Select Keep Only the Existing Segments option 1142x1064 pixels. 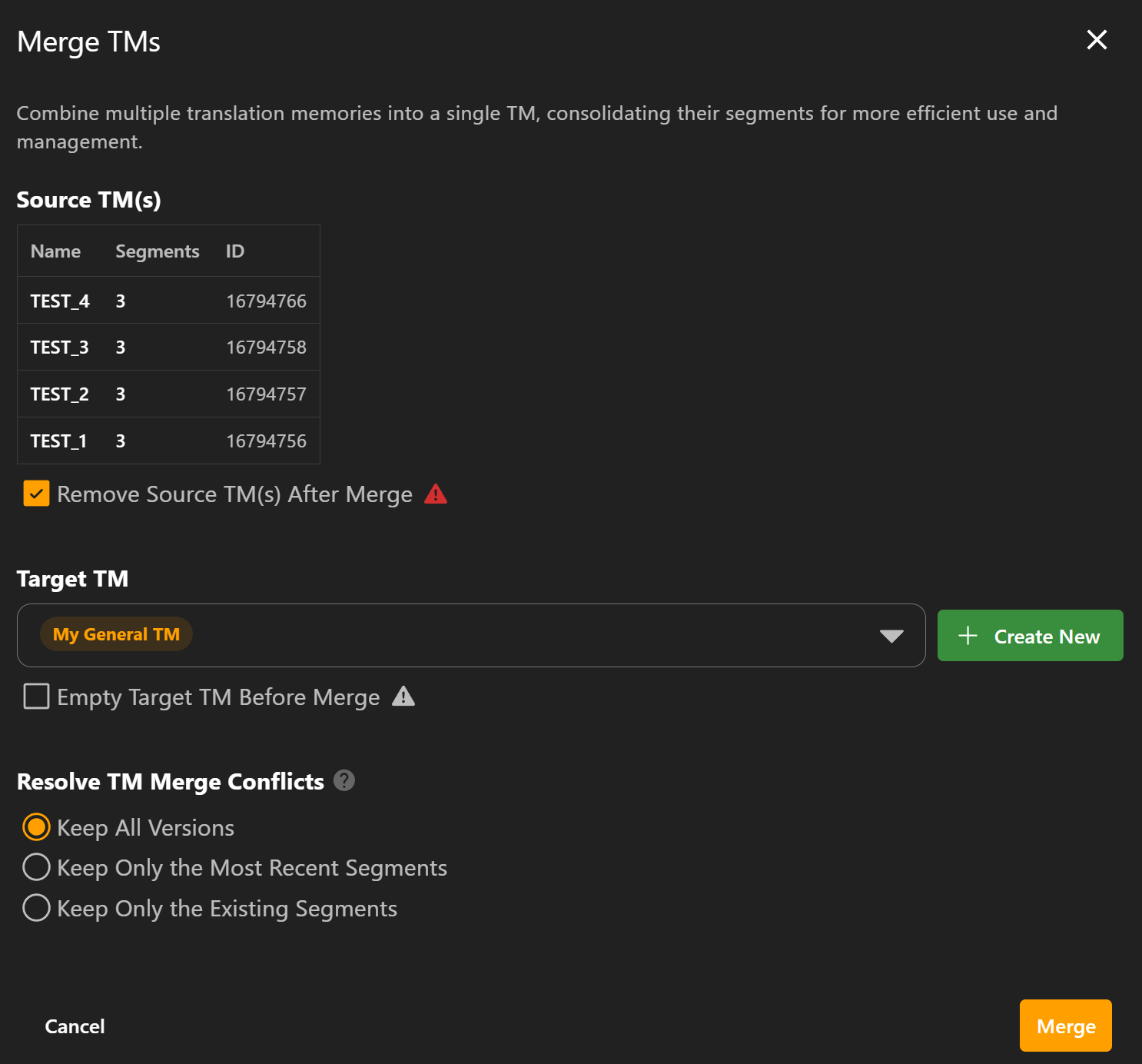(x=36, y=908)
